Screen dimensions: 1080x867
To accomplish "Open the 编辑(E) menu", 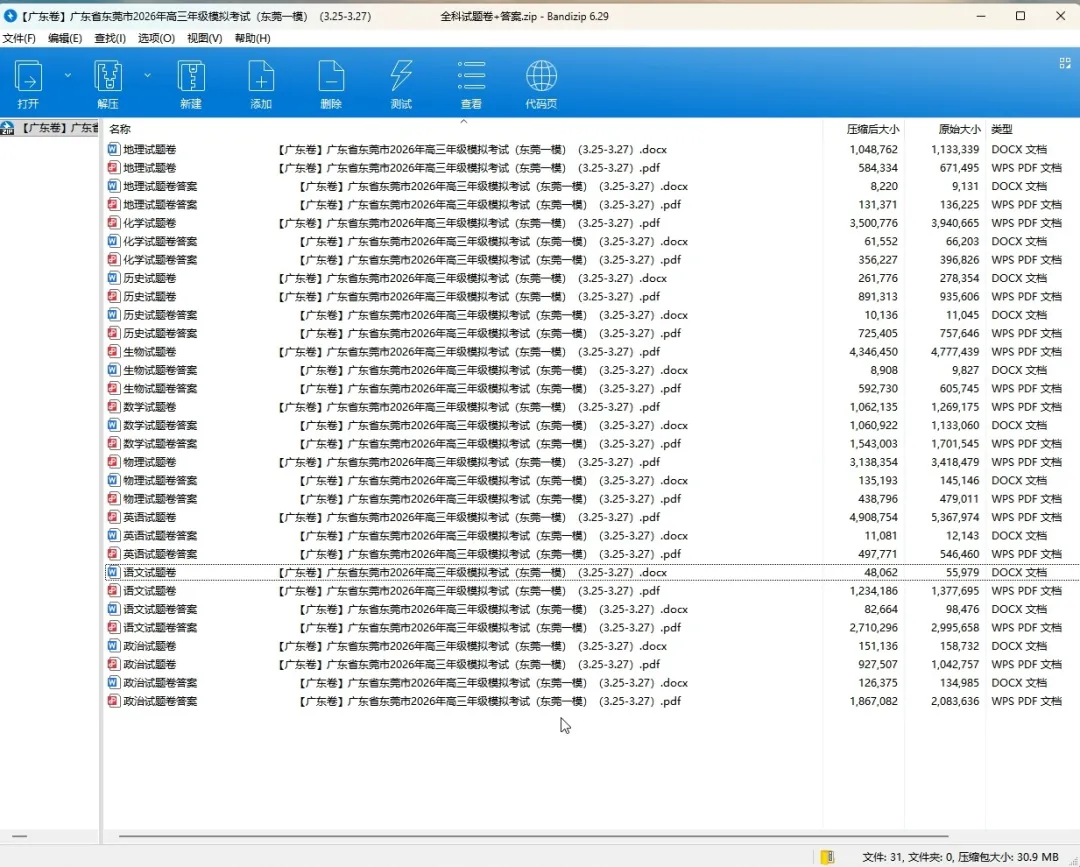I will point(65,39).
